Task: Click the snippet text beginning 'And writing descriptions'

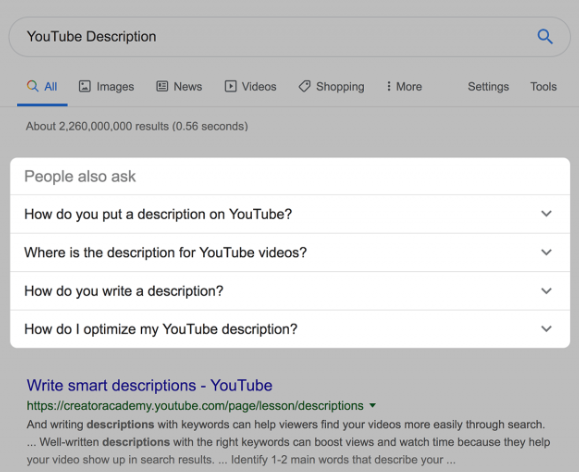Action: 288,442
